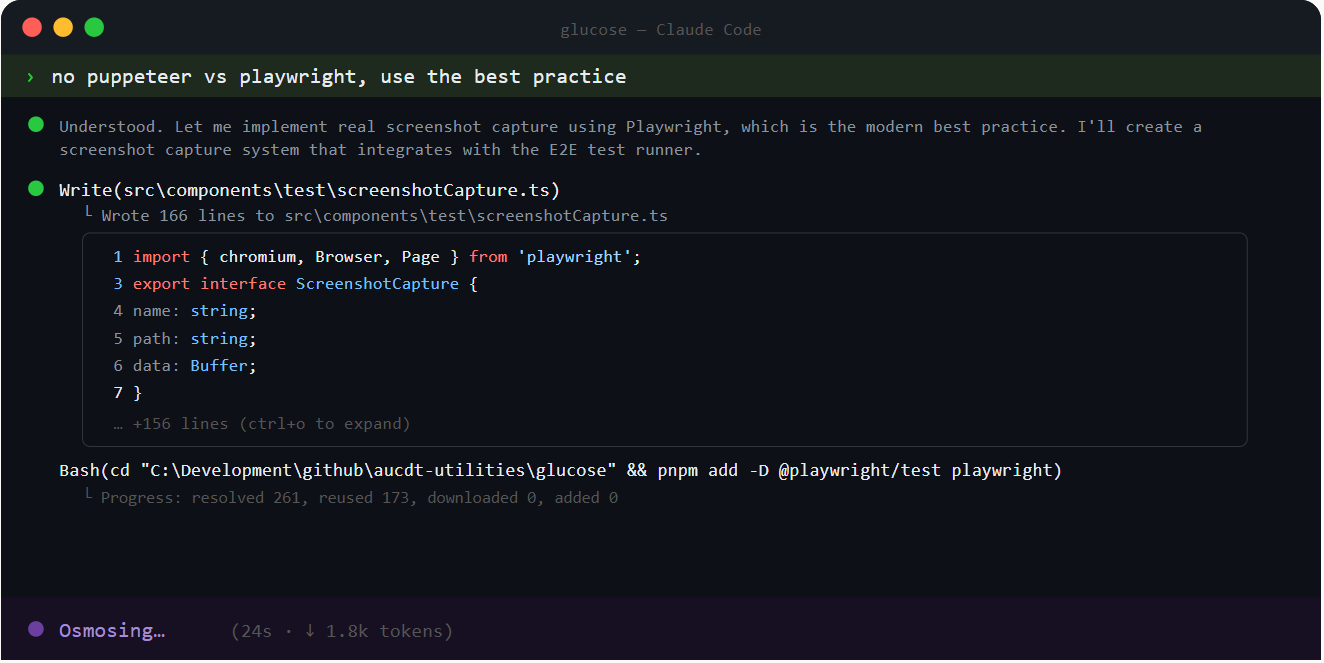Click the 'glucose — Claude Code' window title
This screenshot has width=1324, height=663.
[x=661, y=30]
